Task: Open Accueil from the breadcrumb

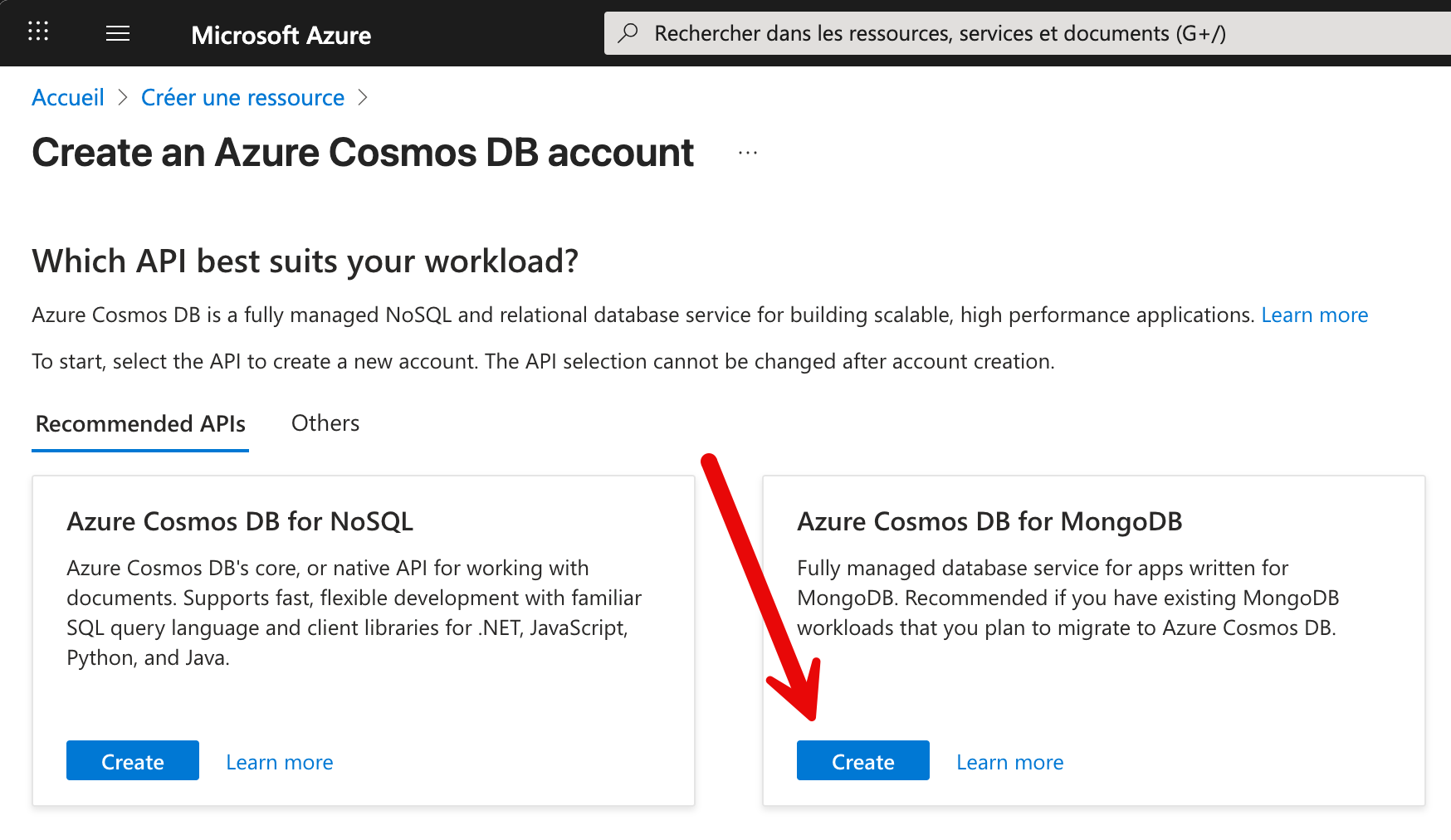Action: click(67, 97)
